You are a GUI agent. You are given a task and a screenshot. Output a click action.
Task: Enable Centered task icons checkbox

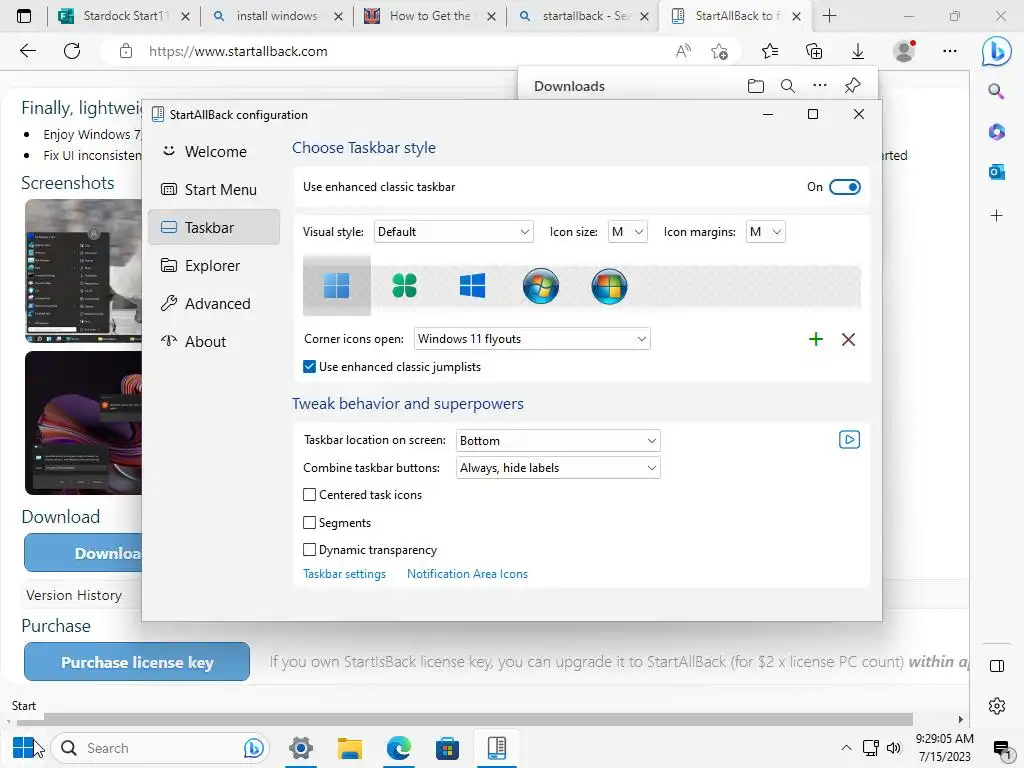pyautogui.click(x=310, y=494)
